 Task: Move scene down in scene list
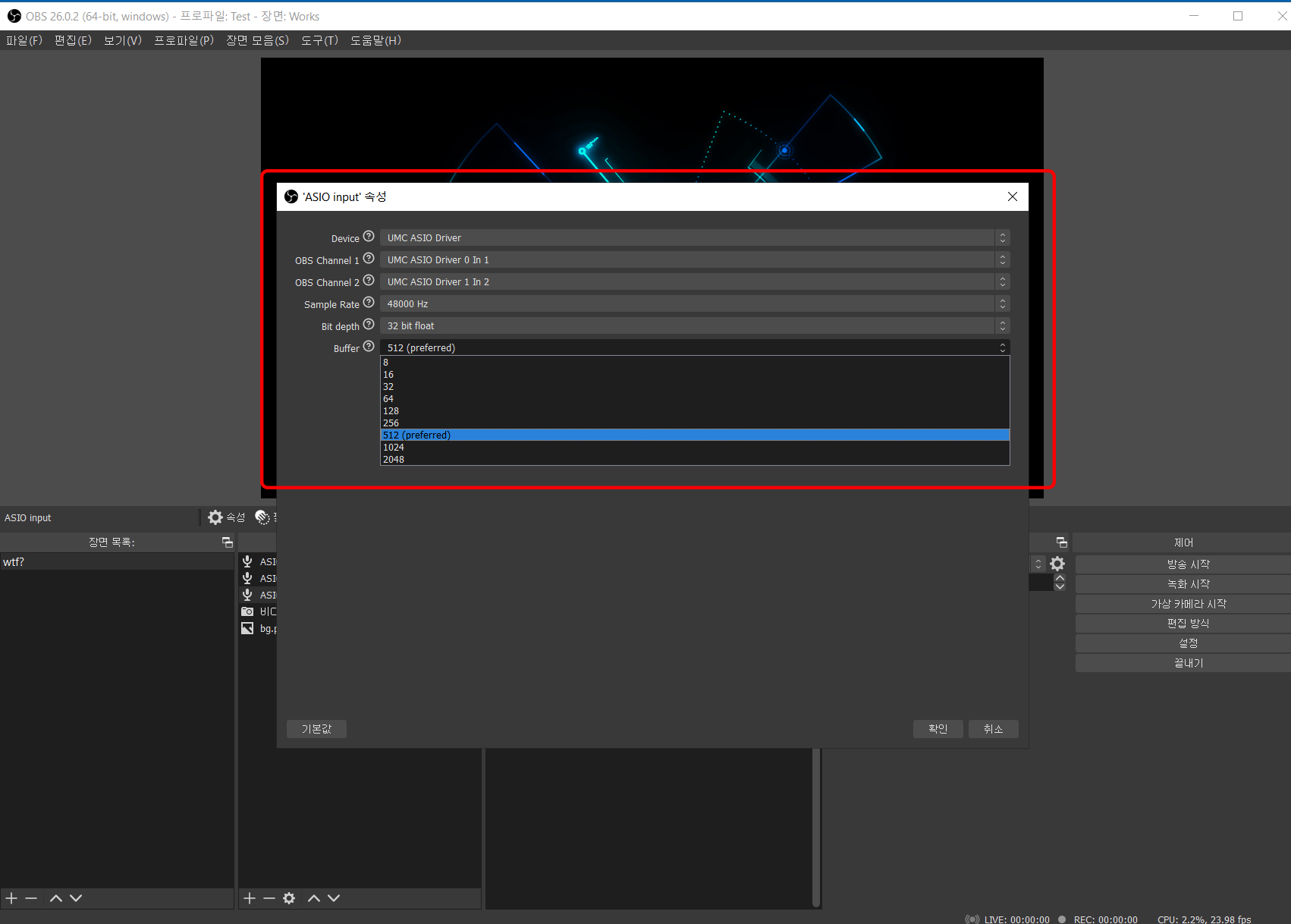click(x=76, y=898)
